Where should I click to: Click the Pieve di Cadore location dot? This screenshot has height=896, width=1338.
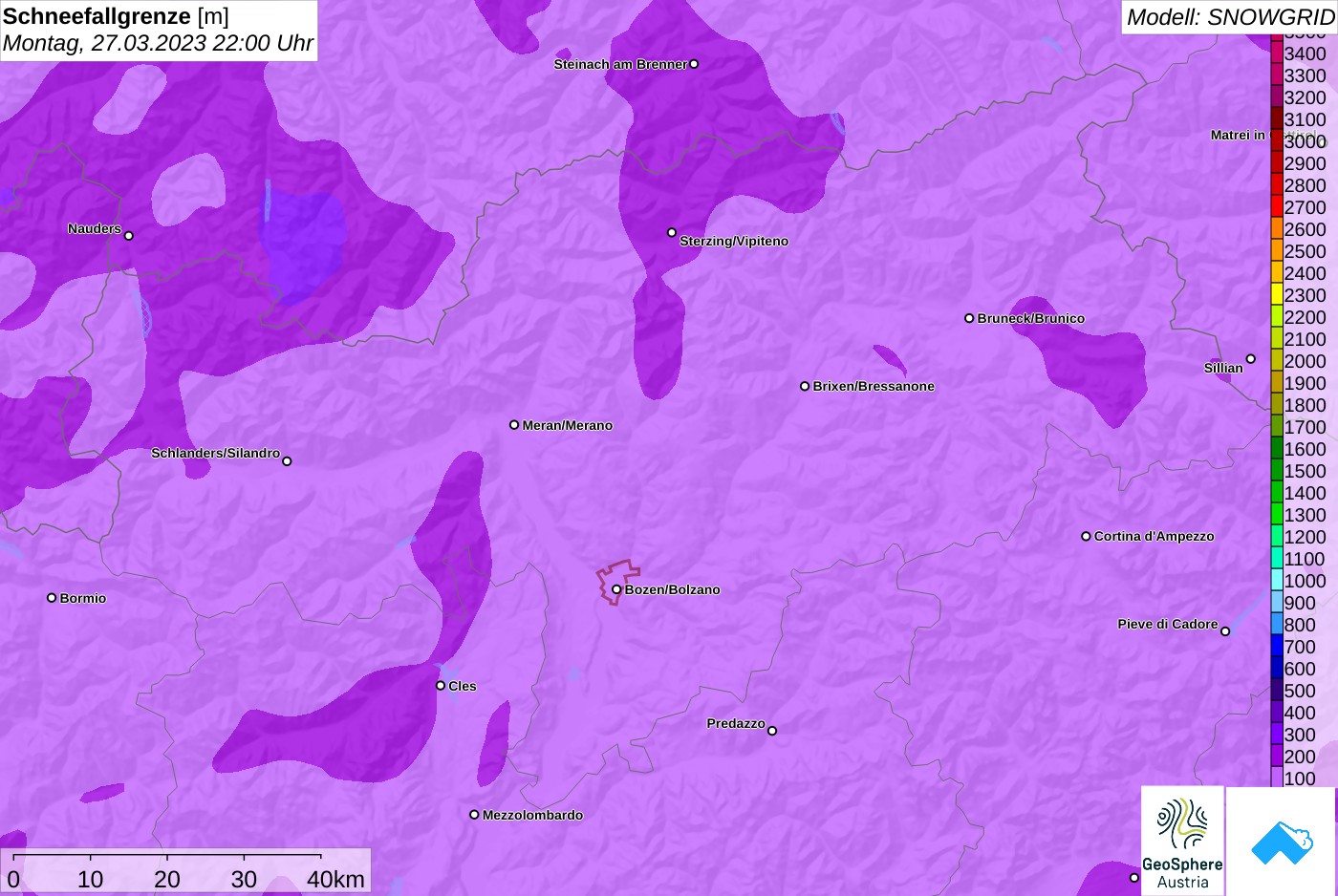pyautogui.click(x=1225, y=631)
